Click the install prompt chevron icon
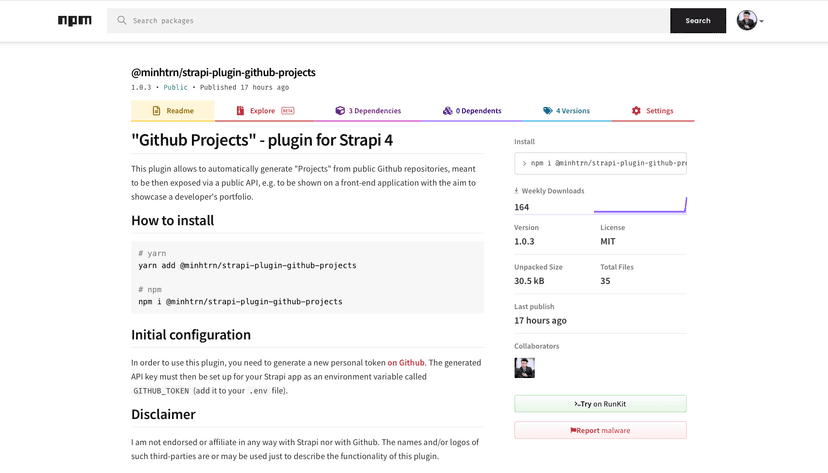Viewport: 828px width, 473px height. tap(524, 164)
